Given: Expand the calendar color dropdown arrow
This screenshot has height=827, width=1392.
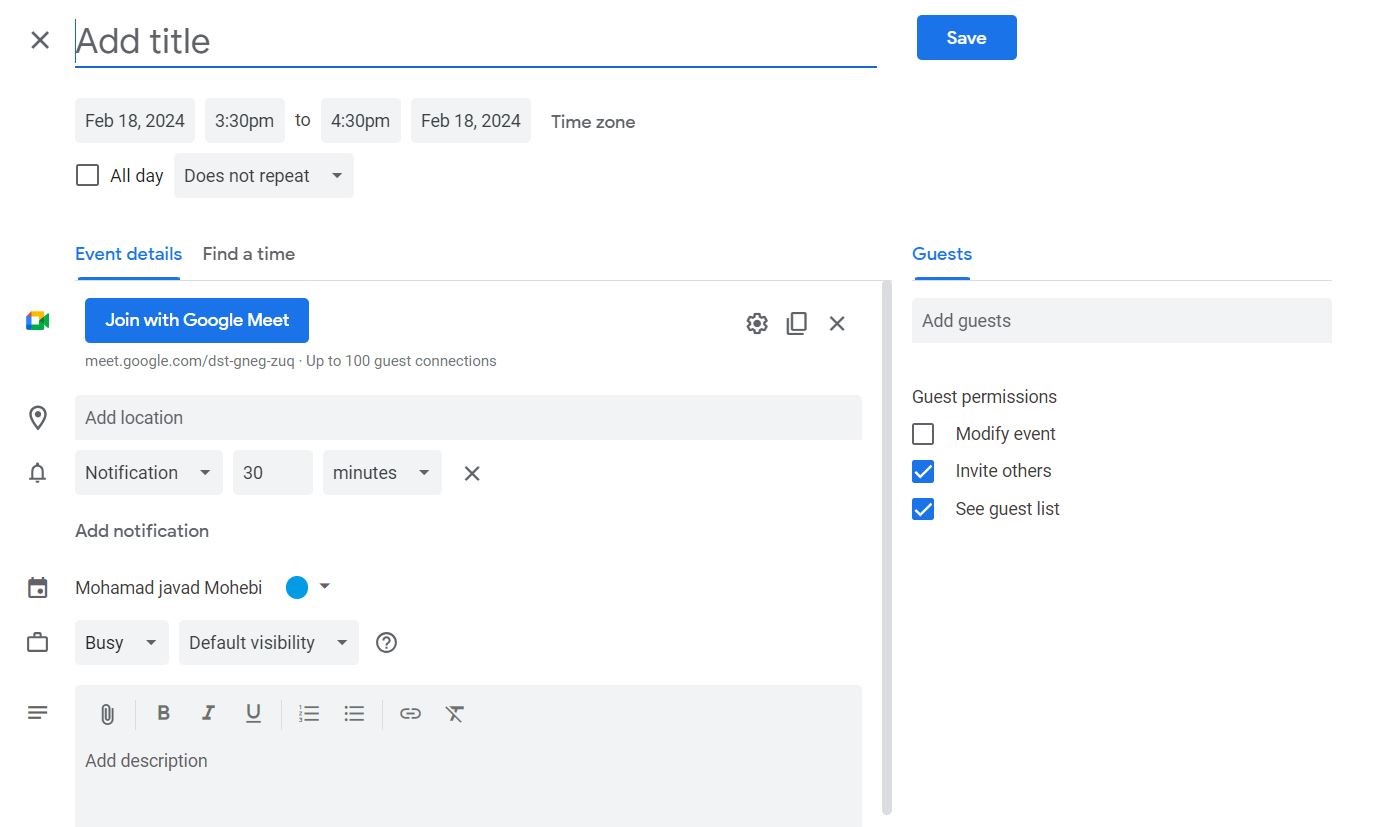Looking at the screenshot, I should [324, 587].
